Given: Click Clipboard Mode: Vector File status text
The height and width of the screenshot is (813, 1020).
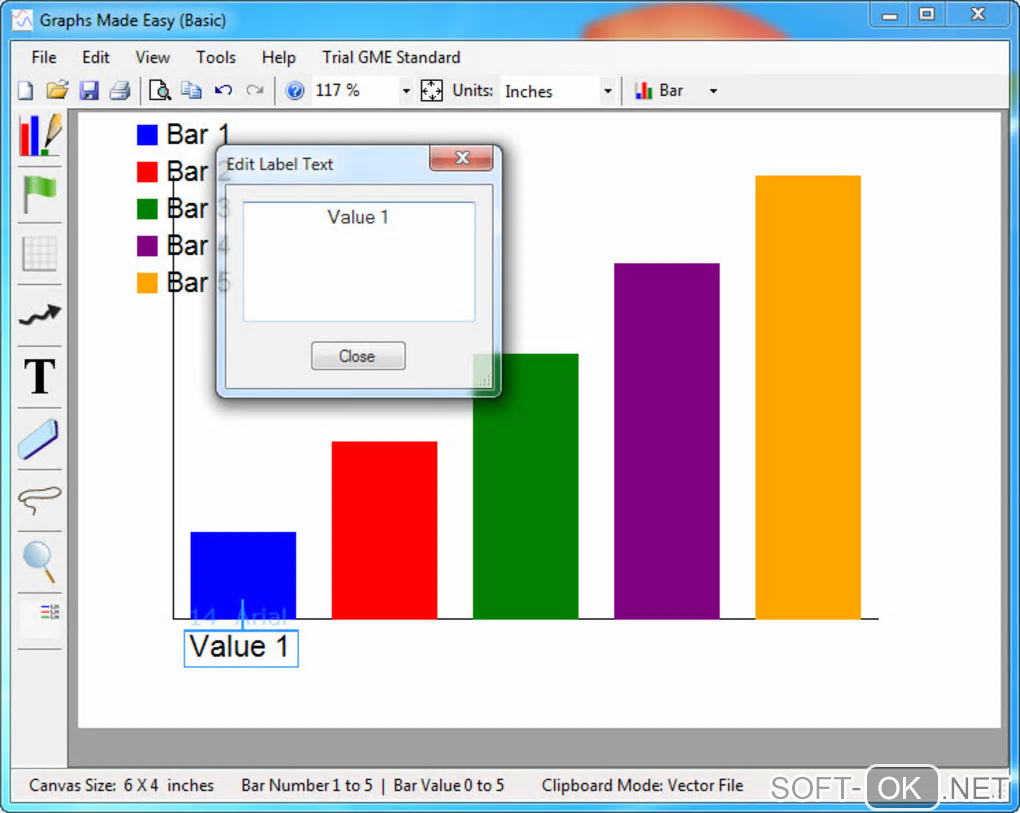Looking at the screenshot, I should pos(643,785).
